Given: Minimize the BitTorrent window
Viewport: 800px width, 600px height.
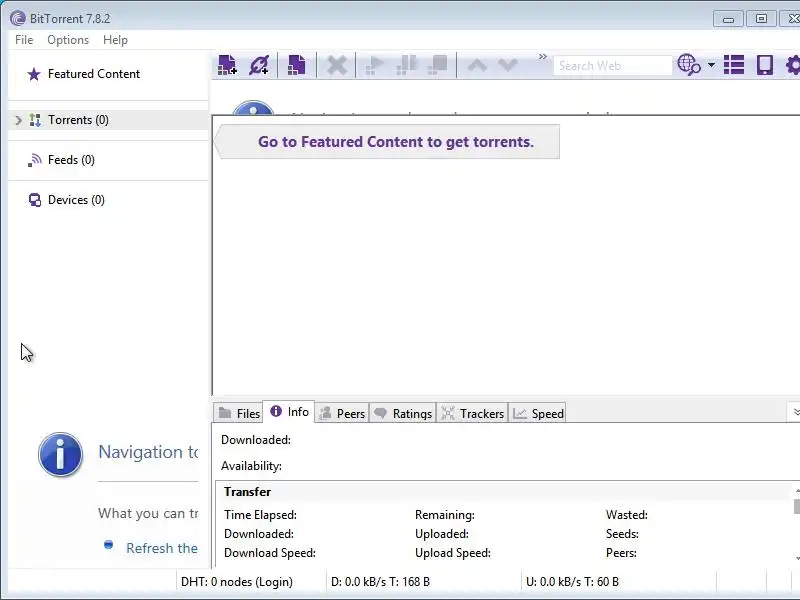Looking at the screenshot, I should [728, 19].
